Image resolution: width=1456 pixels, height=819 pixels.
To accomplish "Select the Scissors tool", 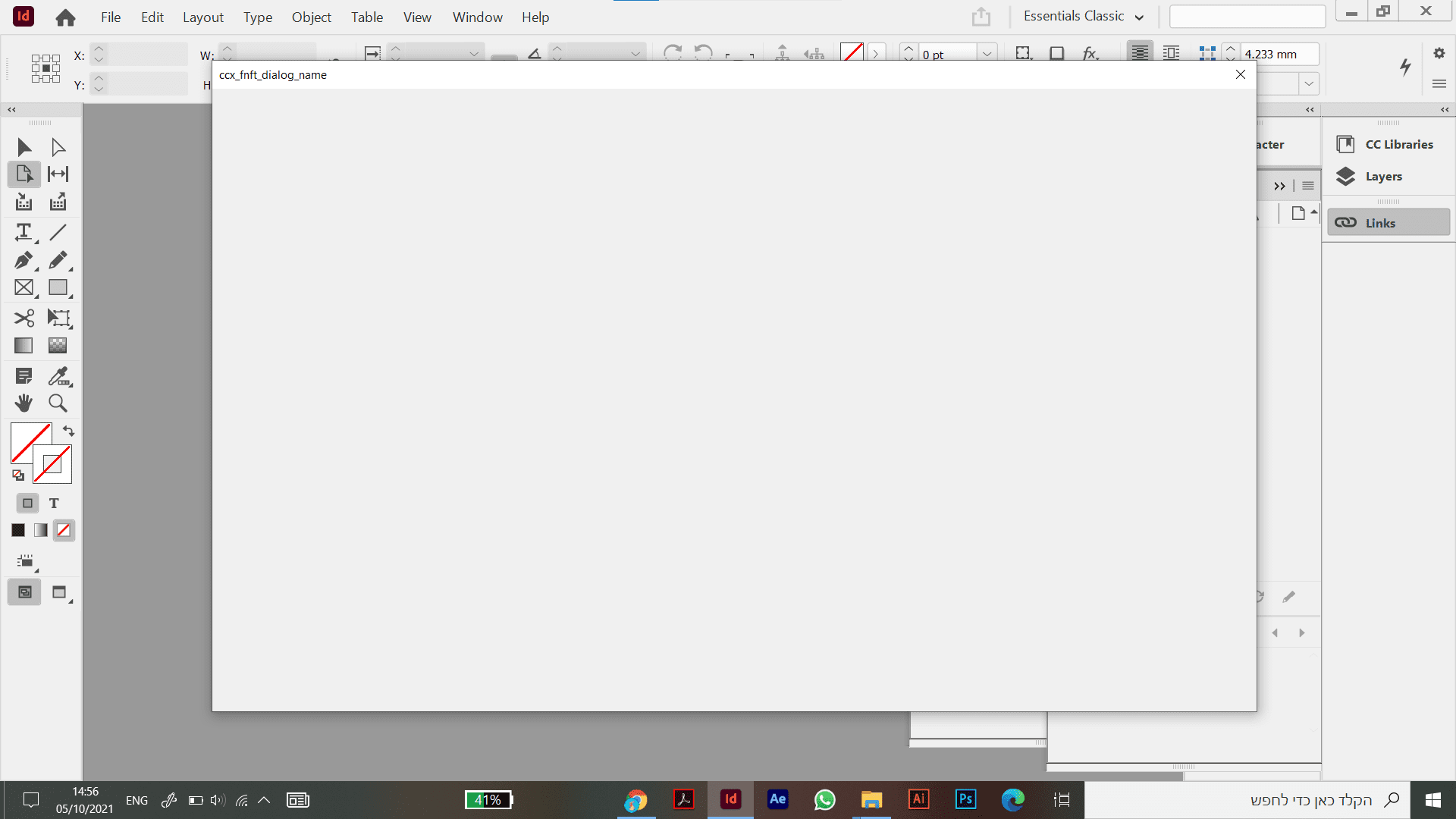I will (x=24, y=318).
